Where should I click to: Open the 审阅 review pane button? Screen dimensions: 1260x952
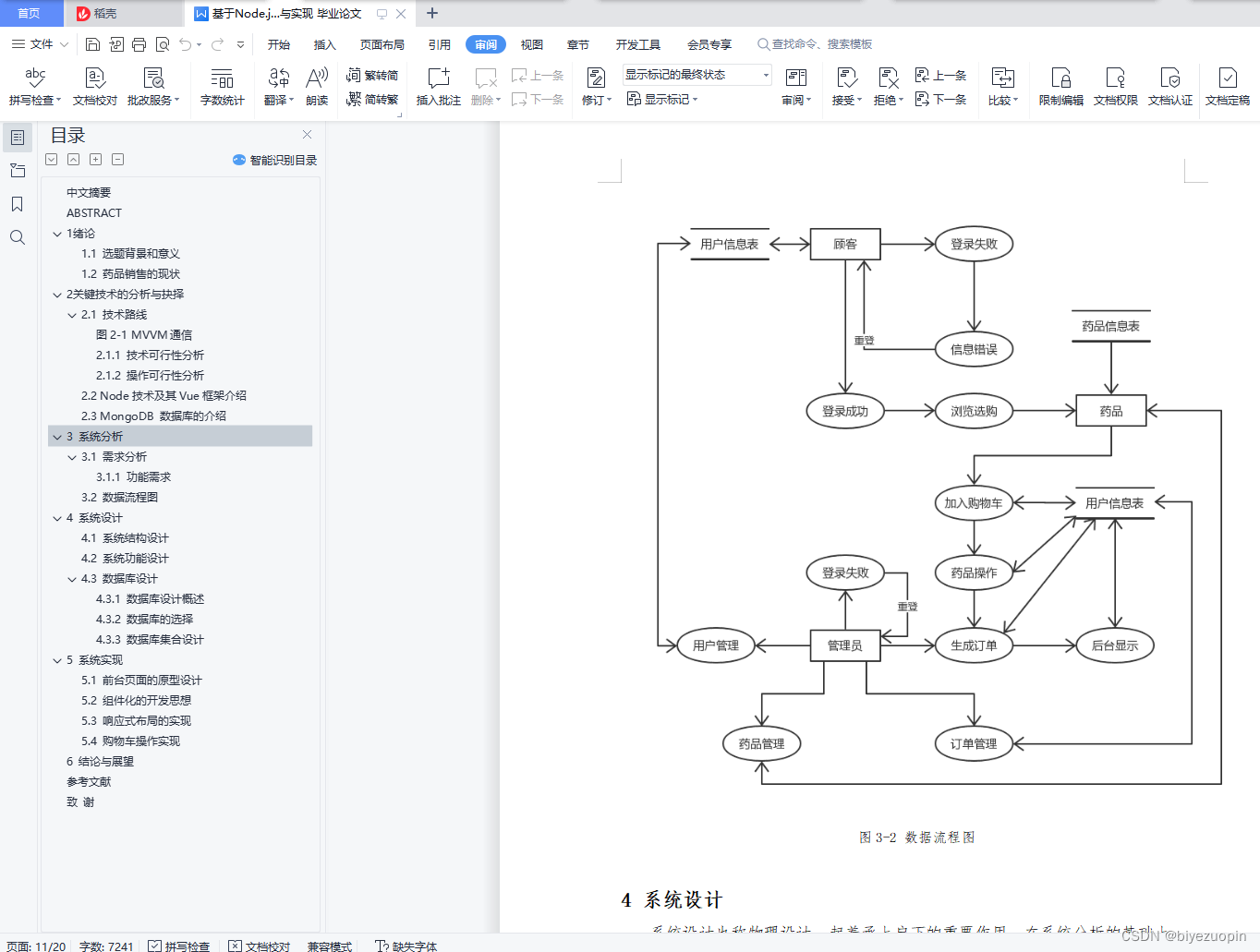(796, 86)
